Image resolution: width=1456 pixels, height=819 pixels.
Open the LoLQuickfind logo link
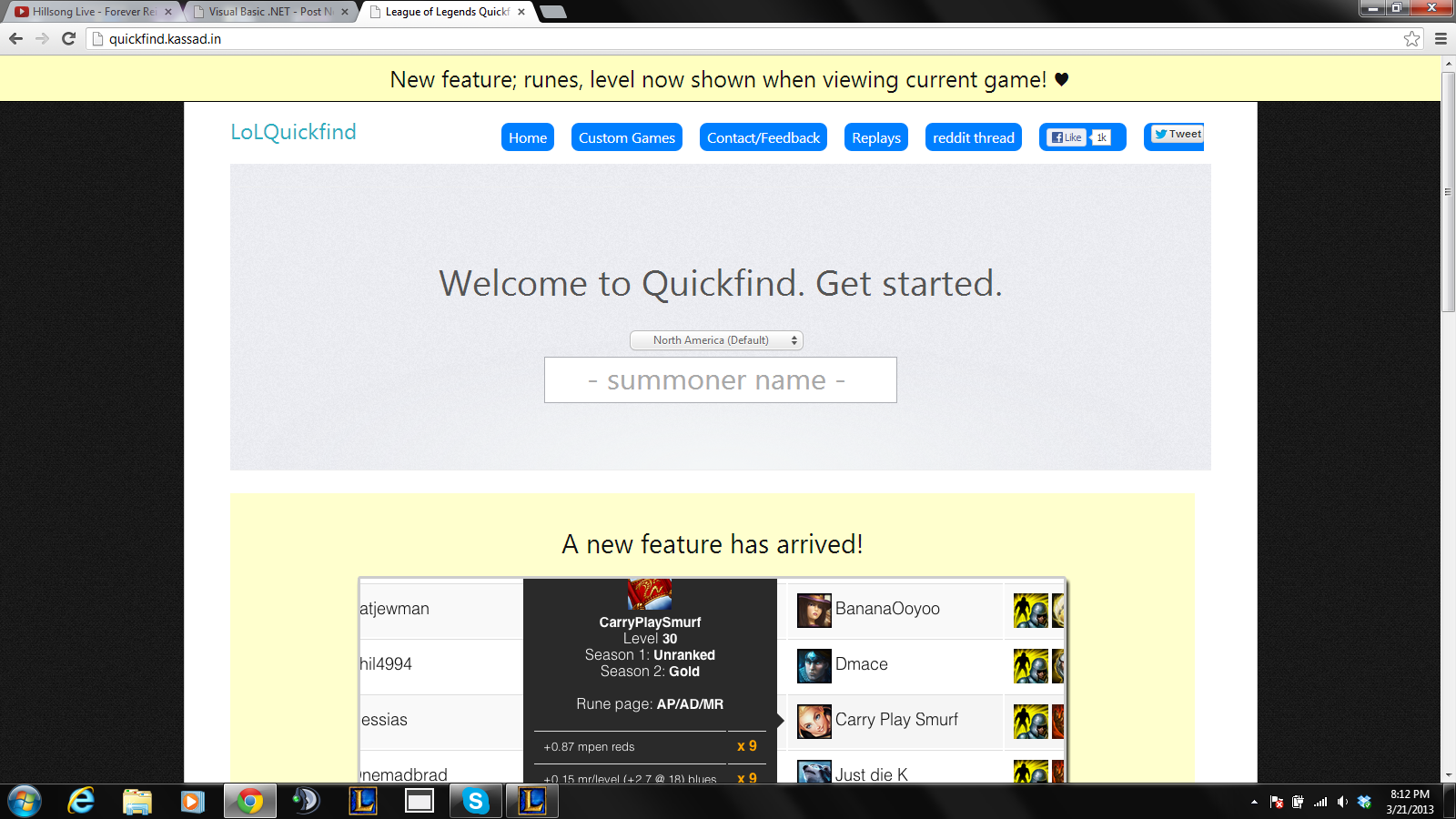click(x=293, y=132)
